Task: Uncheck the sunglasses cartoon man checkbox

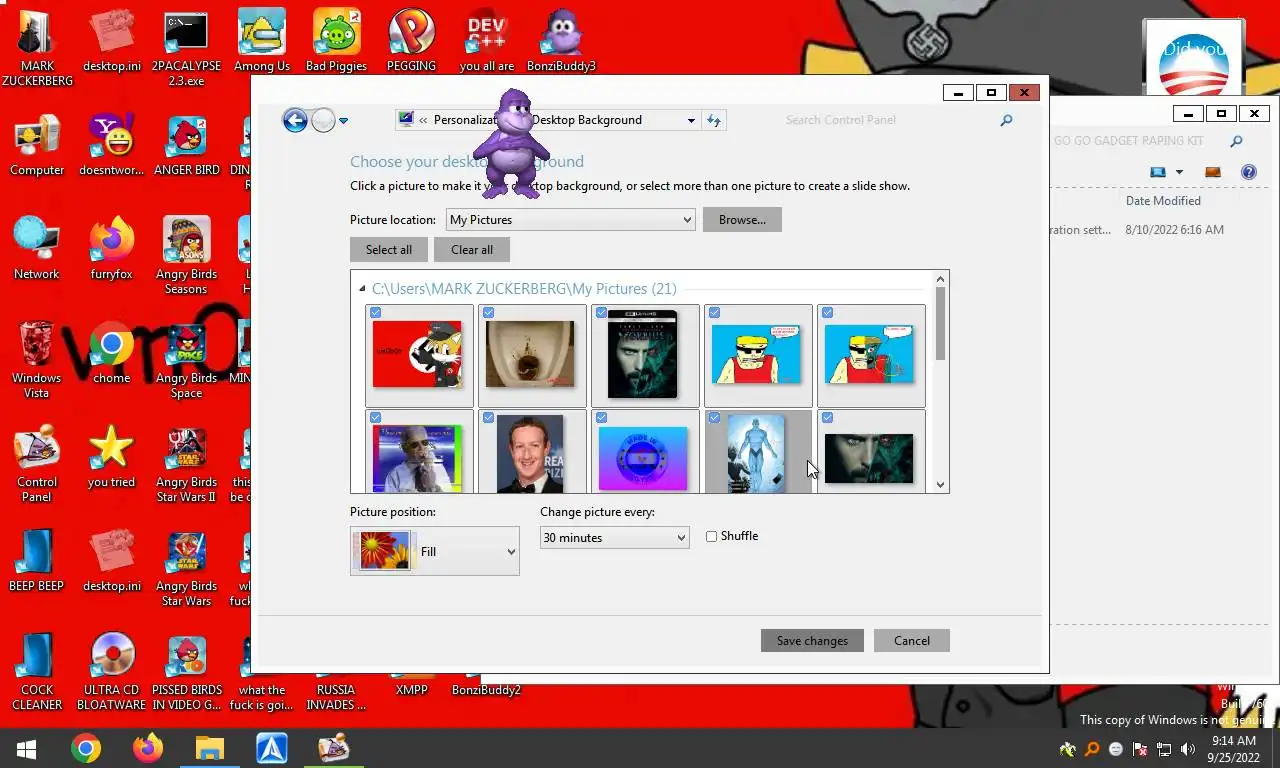Action: (715, 313)
